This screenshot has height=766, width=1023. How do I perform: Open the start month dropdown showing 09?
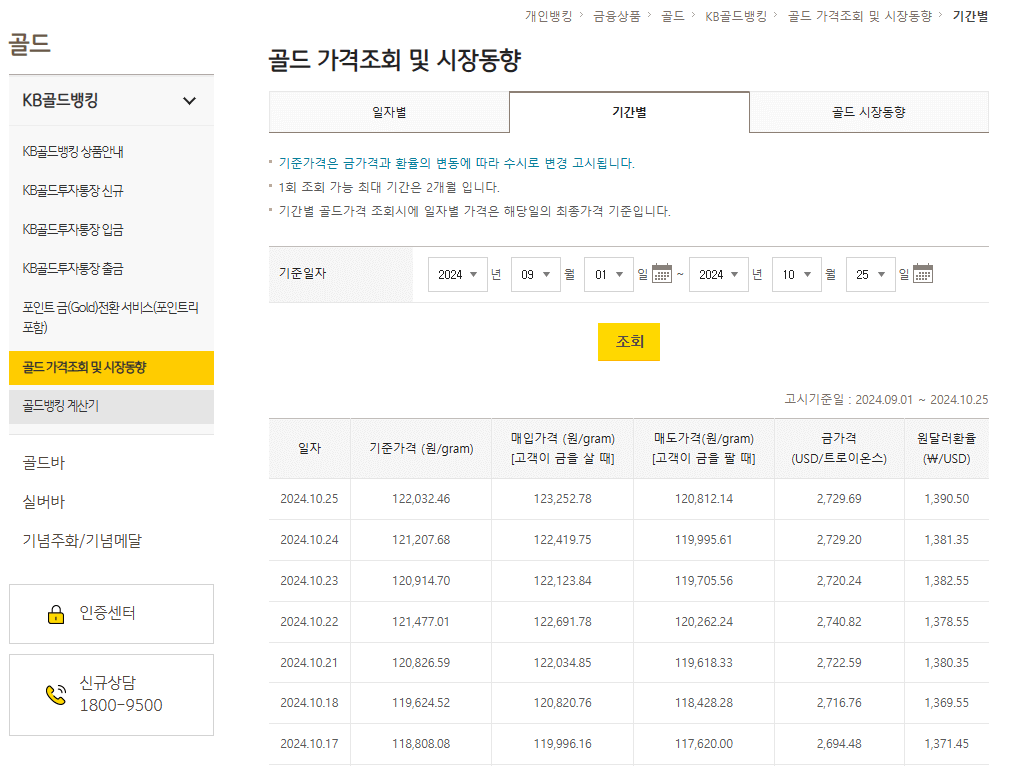536,274
